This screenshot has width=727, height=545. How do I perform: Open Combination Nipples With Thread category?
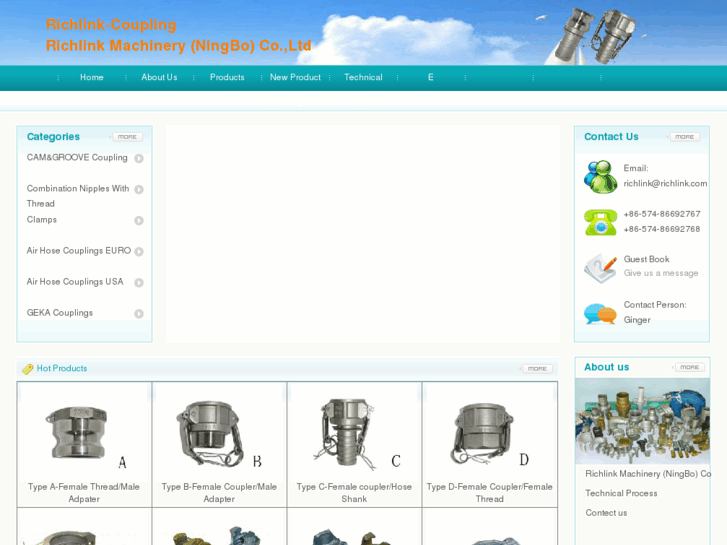[78, 196]
